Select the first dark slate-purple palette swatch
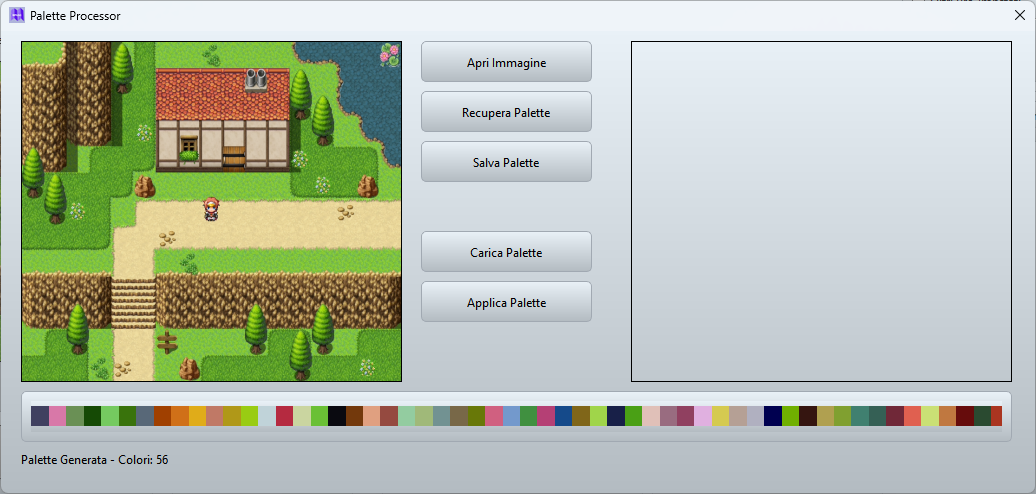The height and width of the screenshot is (494, 1036). click(x=40, y=416)
